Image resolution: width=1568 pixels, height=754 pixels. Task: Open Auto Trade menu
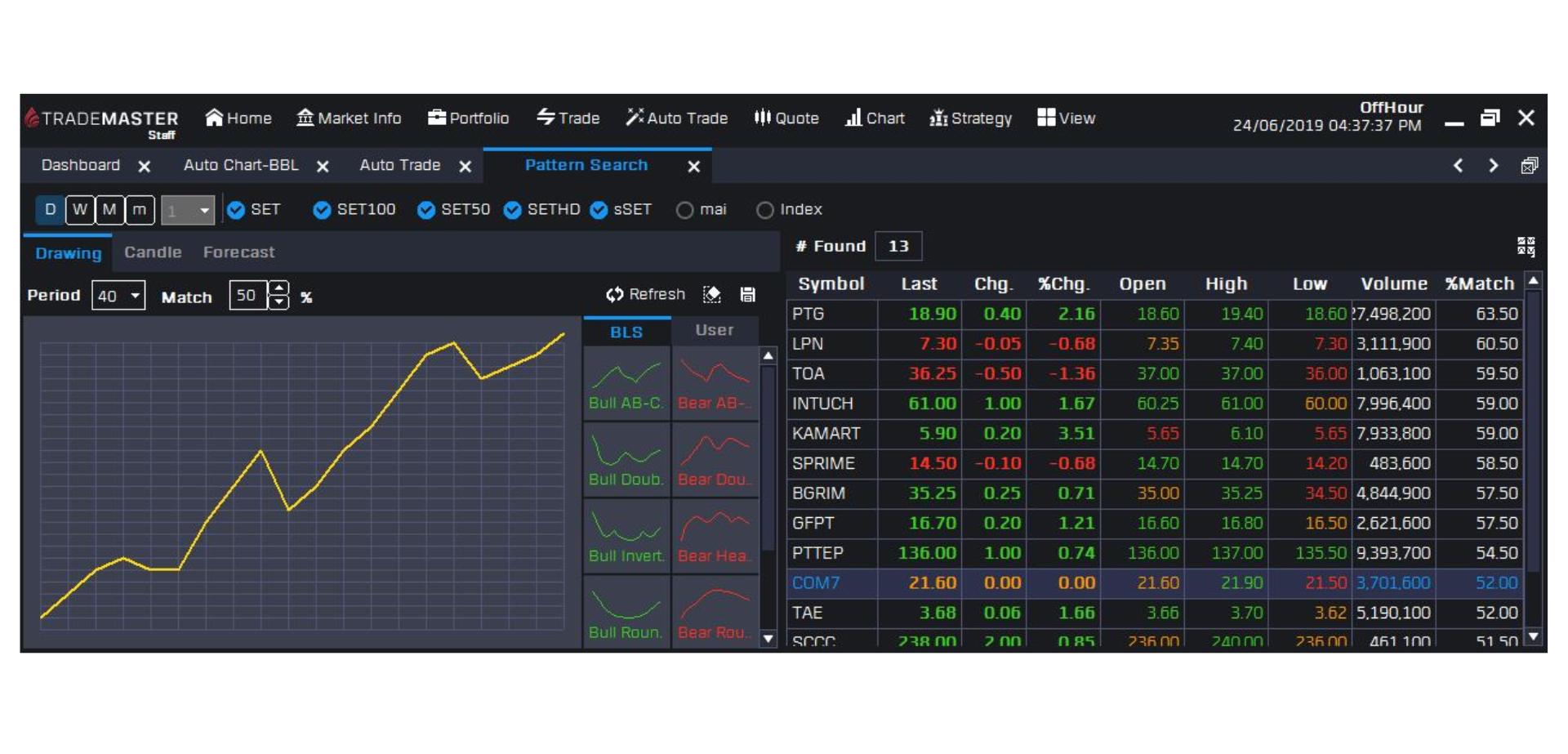(676, 118)
